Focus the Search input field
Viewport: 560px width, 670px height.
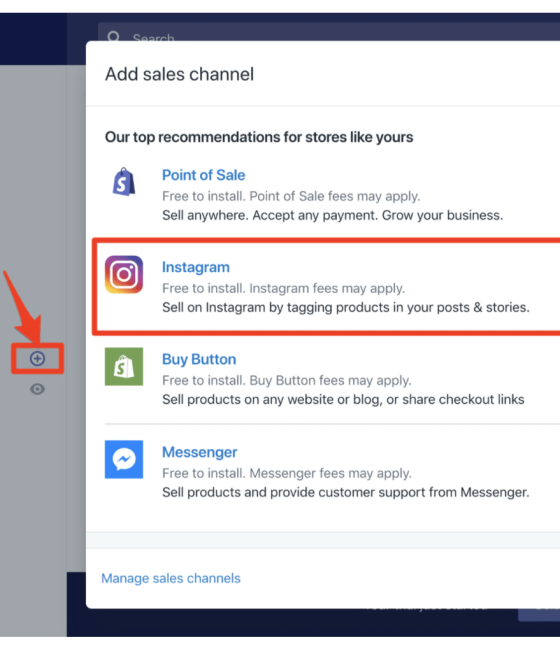pos(329,32)
